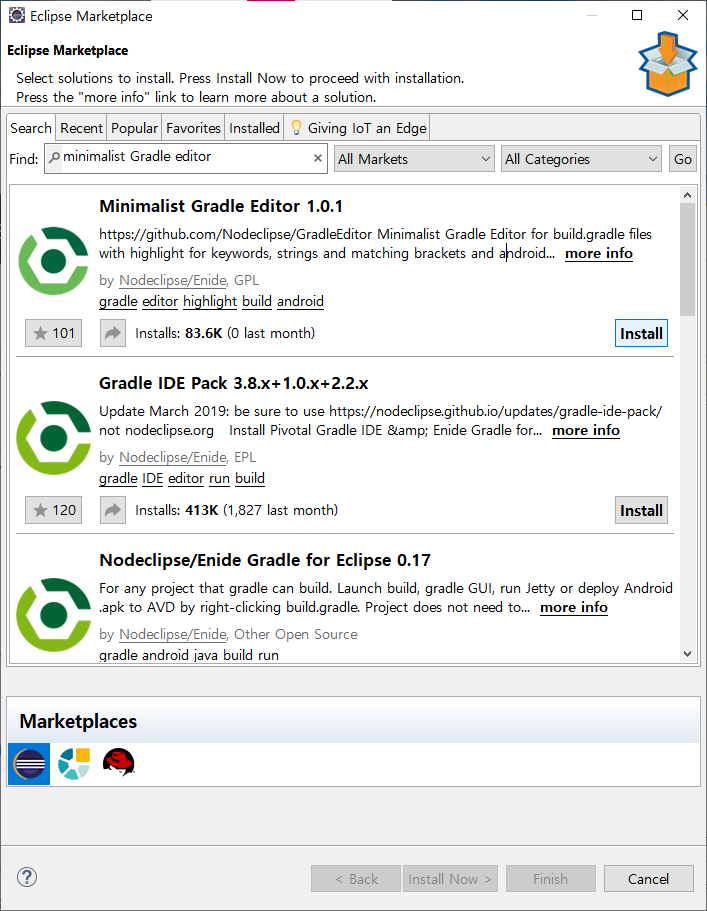This screenshot has width=707, height=911.
Task: Open more info for Gradle IDE Pack
Action: tap(586, 431)
